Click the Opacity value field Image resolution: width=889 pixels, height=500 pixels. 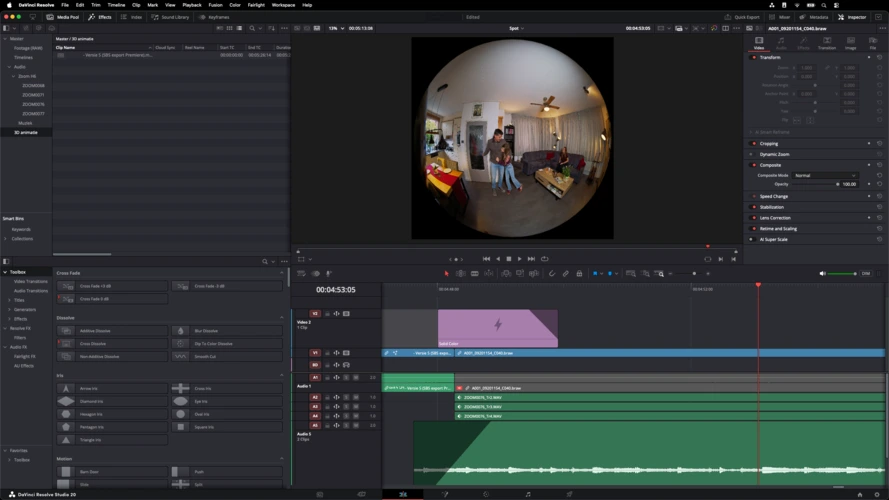pyautogui.click(x=849, y=184)
